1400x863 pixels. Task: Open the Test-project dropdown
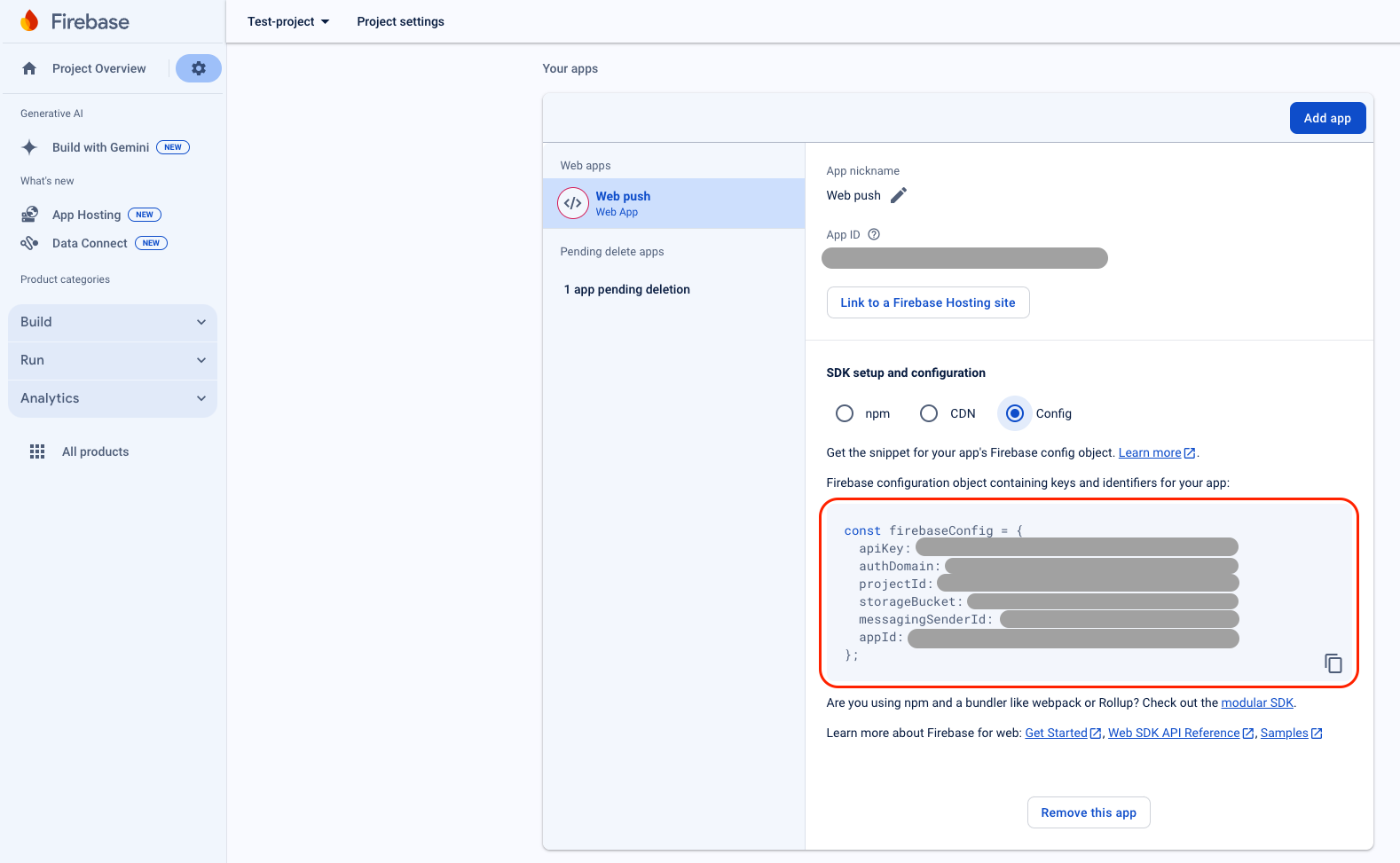pyautogui.click(x=288, y=21)
